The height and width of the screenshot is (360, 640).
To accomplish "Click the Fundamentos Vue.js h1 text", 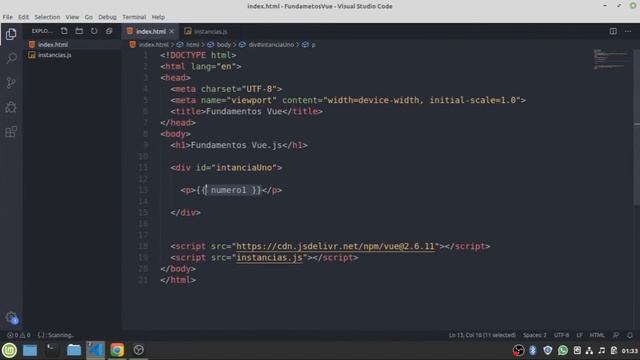I will click(236, 145).
